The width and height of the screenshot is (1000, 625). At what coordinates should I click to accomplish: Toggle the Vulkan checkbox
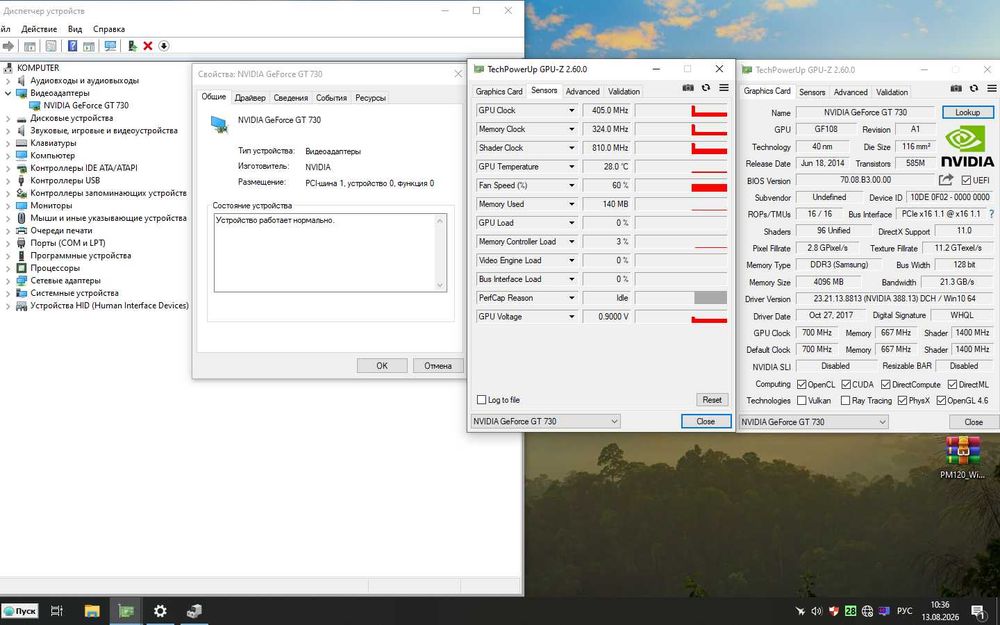pos(802,401)
